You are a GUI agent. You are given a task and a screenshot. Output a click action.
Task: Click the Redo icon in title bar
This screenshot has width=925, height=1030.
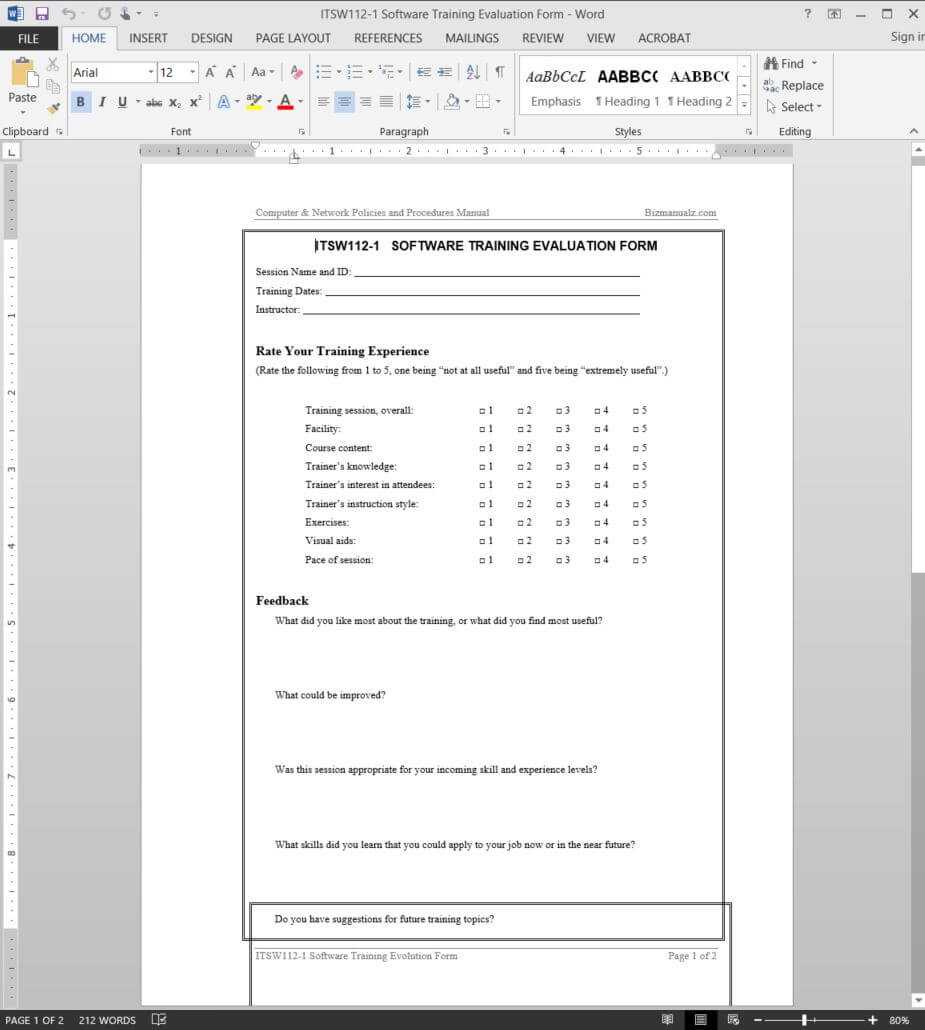tap(104, 13)
